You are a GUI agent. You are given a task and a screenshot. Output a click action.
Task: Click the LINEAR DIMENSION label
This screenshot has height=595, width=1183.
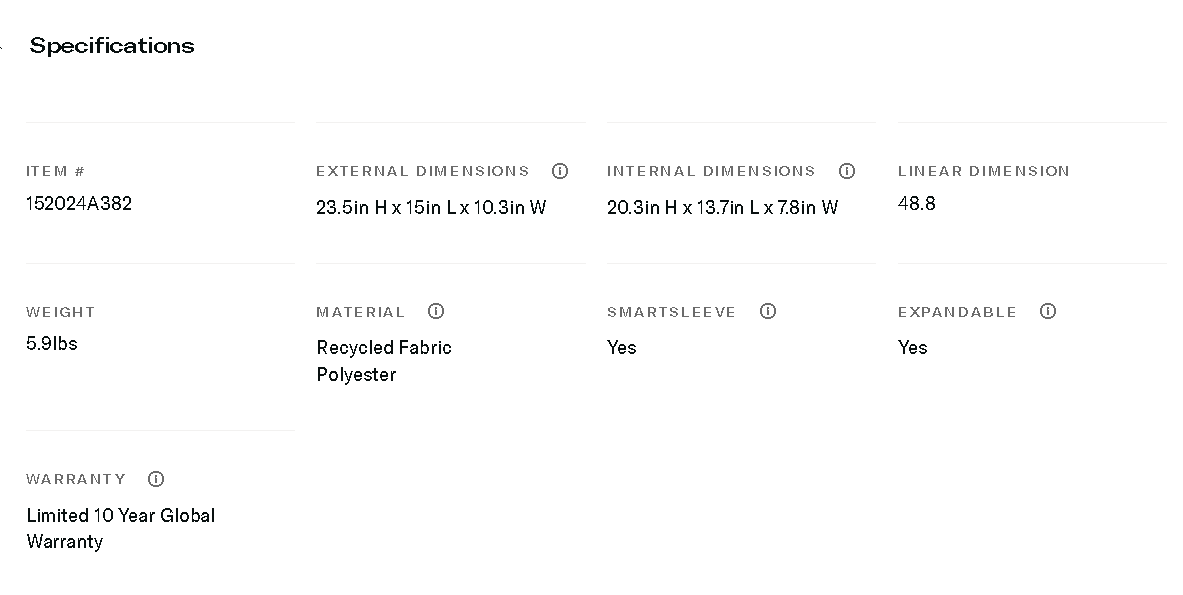pyautogui.click(x=983, y=171)
